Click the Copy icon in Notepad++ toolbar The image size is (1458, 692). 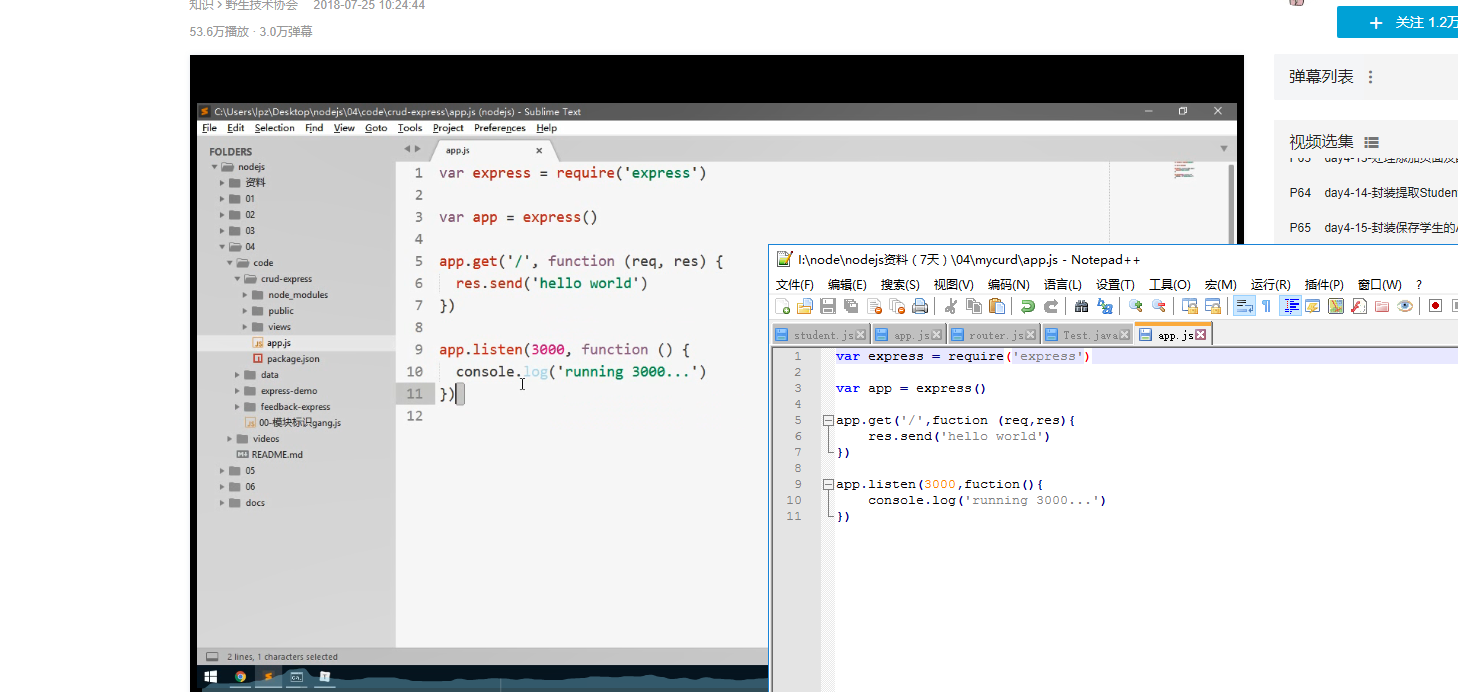(x=974, y=306)
